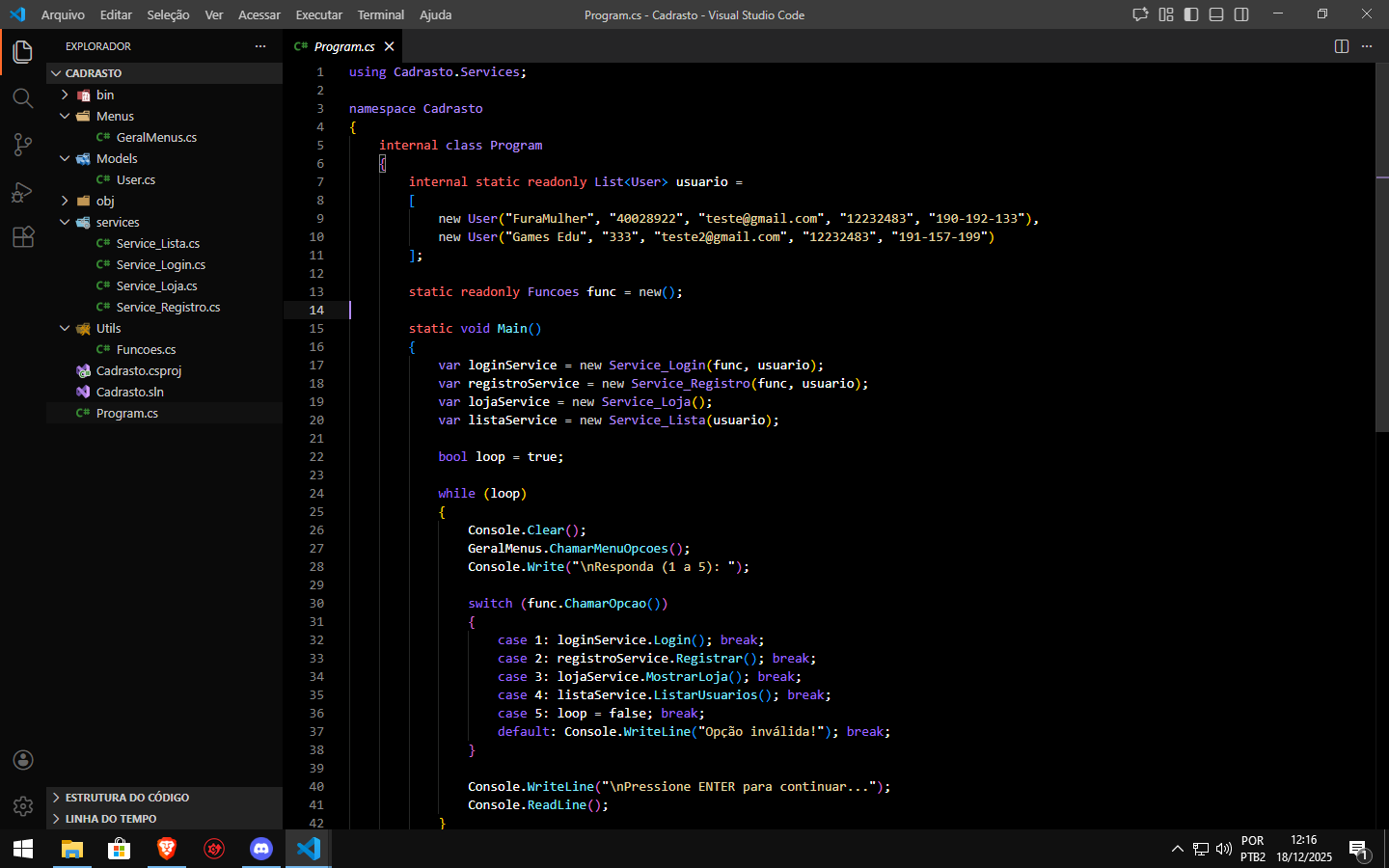Open the Seleção menu
The height and width of the screenshot is (868, 1389).
click(x=168, y=14)
